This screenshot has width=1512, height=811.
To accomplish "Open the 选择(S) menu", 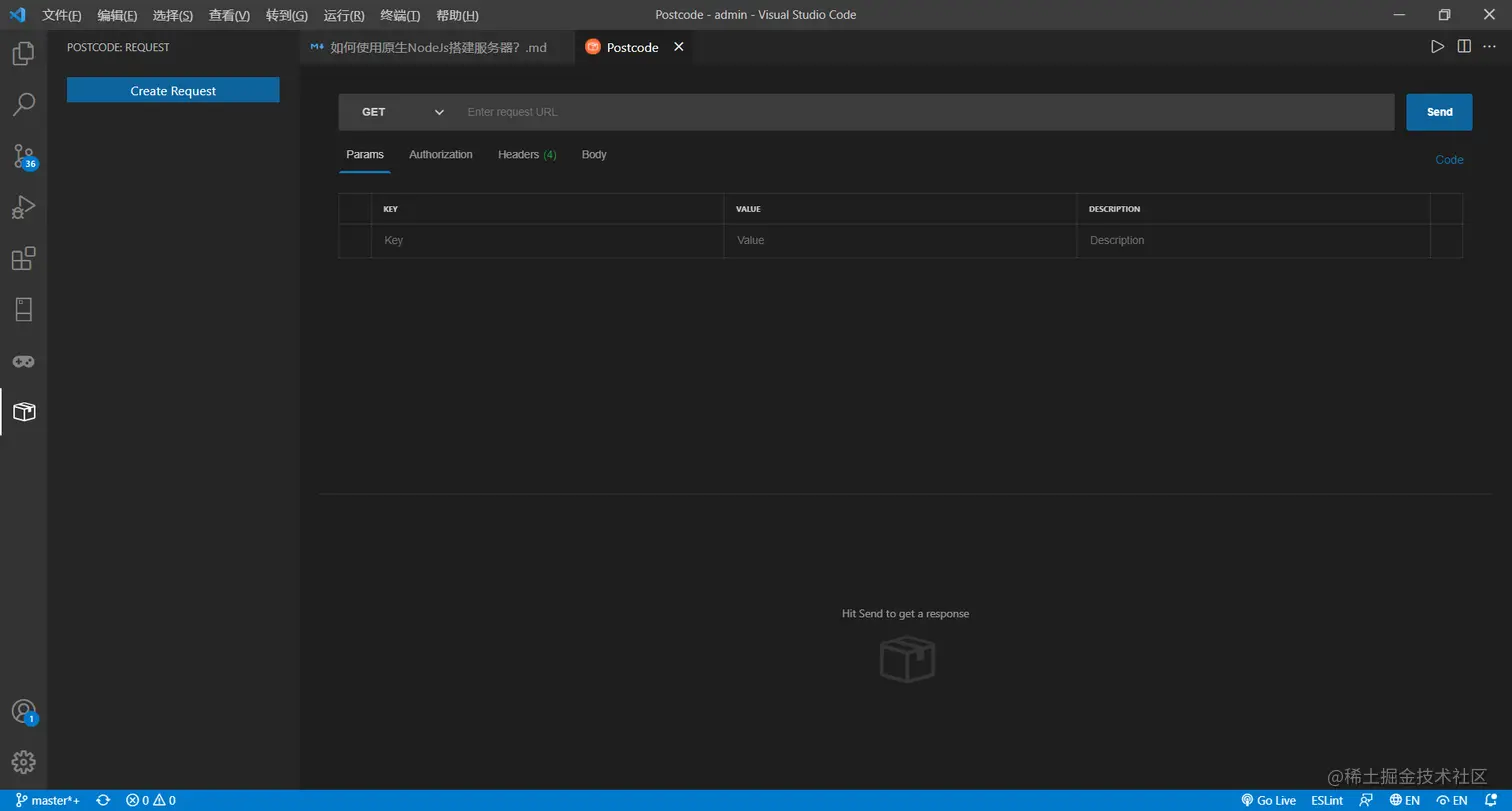I will click(173, 15).
